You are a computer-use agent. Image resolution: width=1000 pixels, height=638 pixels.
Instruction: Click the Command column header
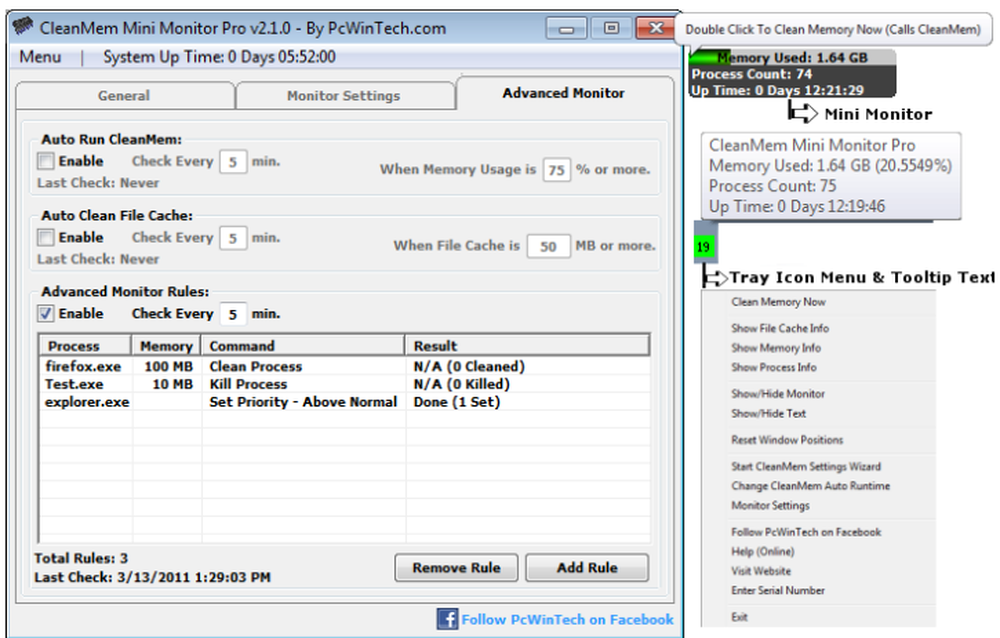[303, 346]
